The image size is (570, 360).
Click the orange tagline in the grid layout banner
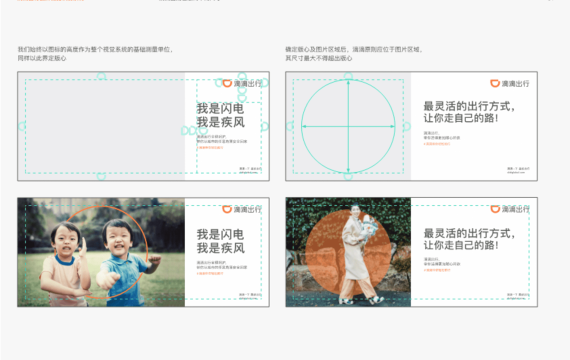click(210, 148)
